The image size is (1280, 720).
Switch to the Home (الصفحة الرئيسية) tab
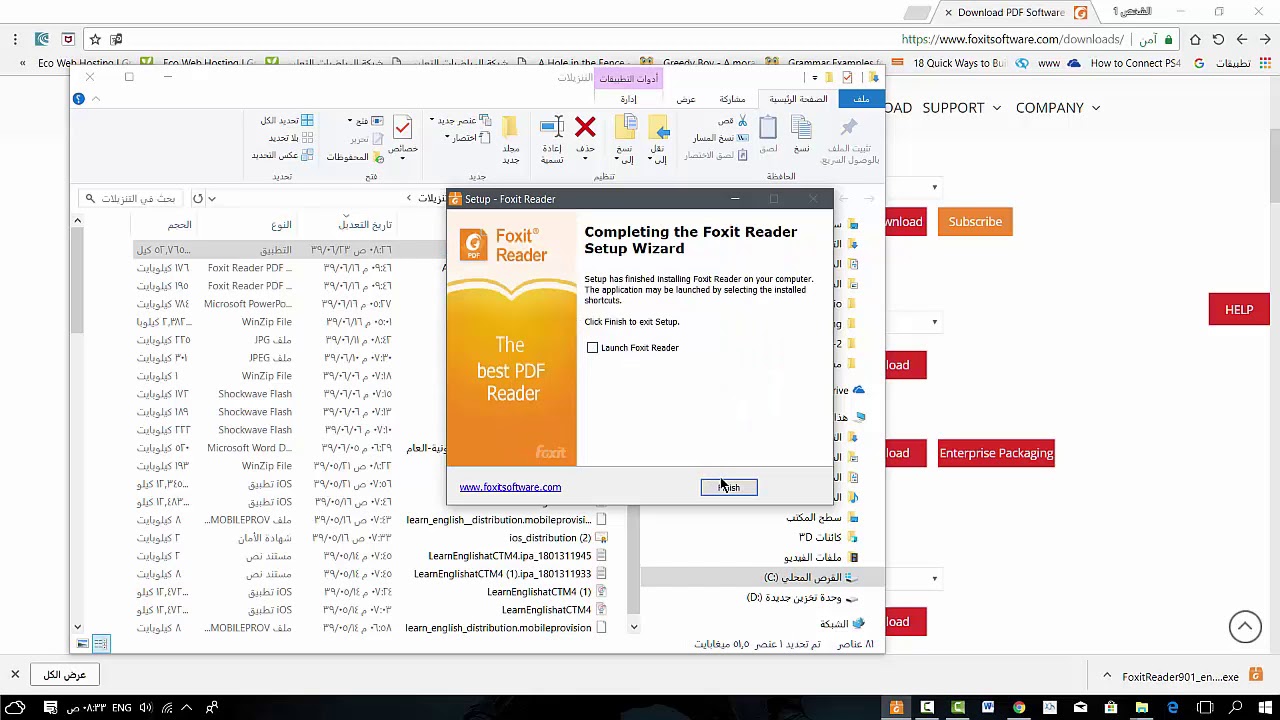pos(798,99)
